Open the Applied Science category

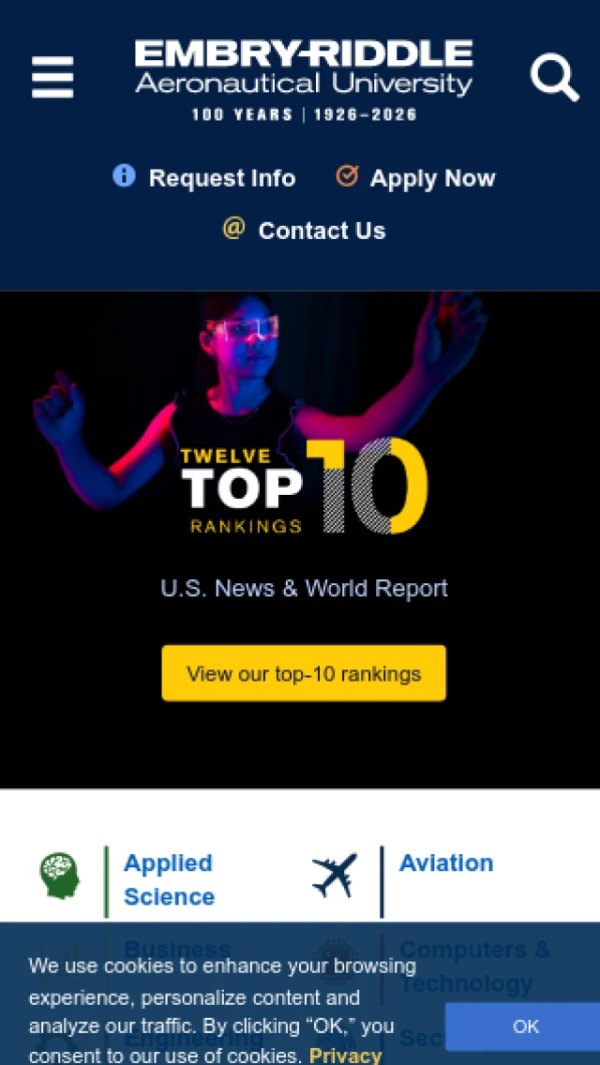pyautogui.click(x=169, y=880)
